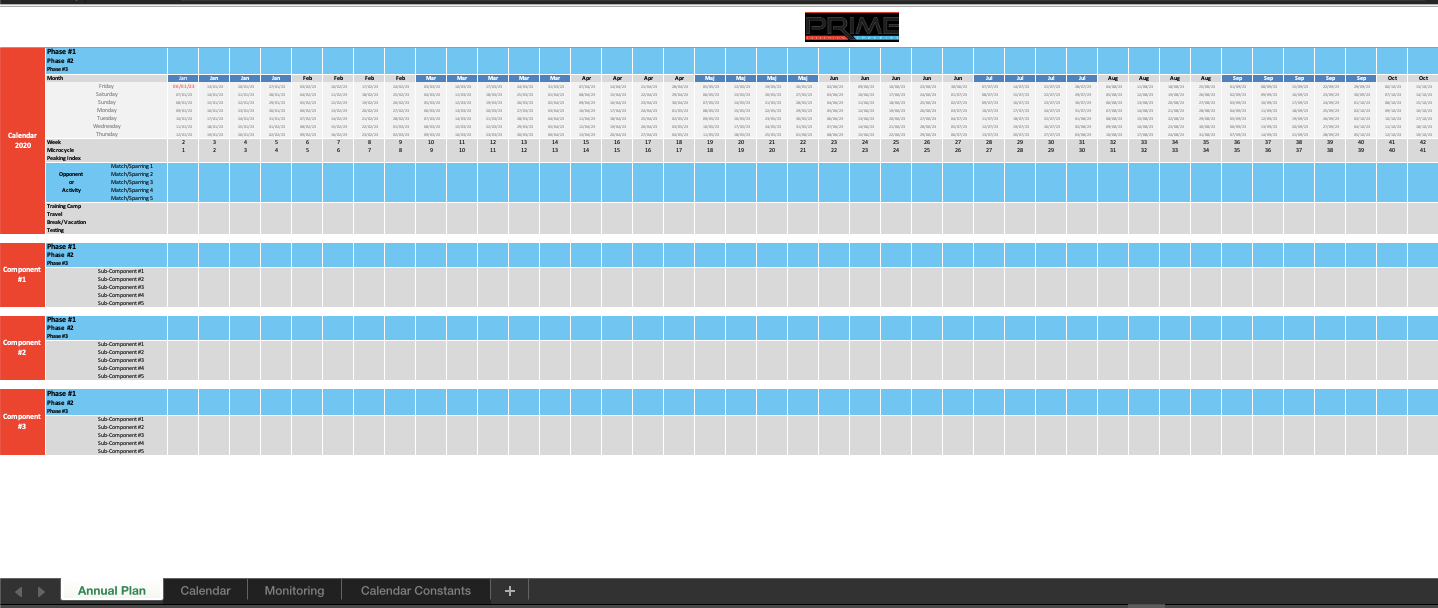This screenshot has width=1438, height=608.
Task: Switch to the Calendar sheet tab
Action: point(205,591)
